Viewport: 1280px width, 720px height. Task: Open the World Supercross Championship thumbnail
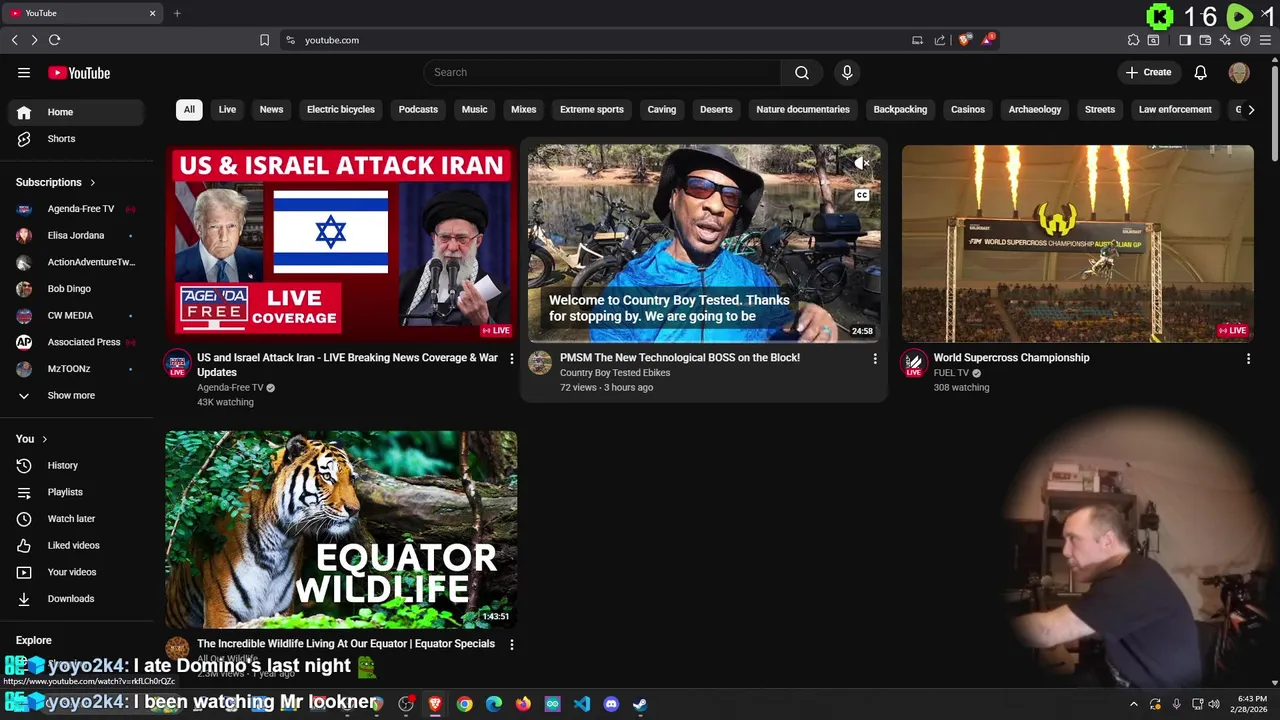tap(1077, 243)
